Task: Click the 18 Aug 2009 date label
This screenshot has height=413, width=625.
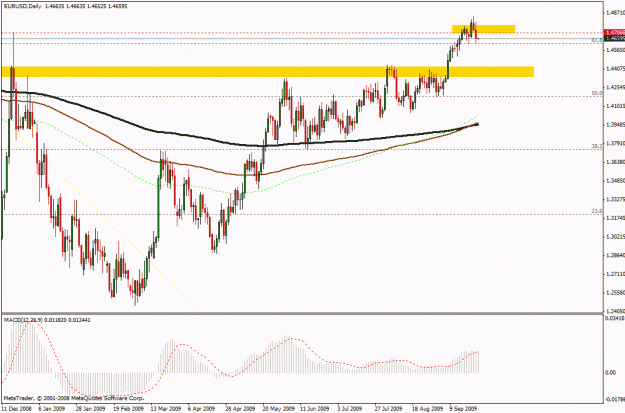Action: click(427, 409)
